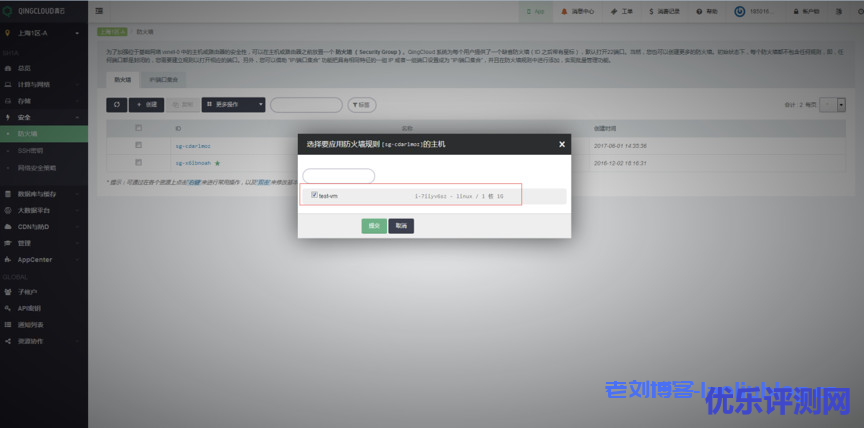Click the users icon for 子账户
Image resolution: width=864 pixels, height=428 pixels.
tap(7, 292)
